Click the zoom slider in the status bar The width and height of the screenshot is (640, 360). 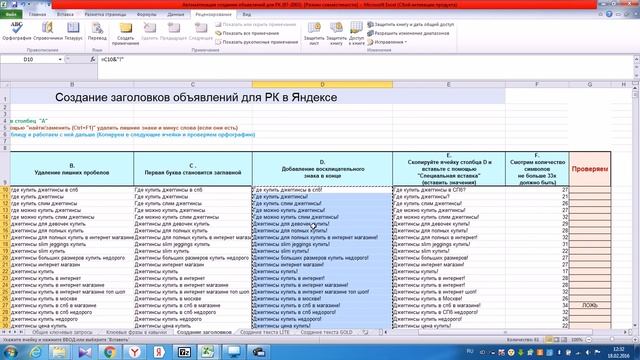[x=611, y=340]
